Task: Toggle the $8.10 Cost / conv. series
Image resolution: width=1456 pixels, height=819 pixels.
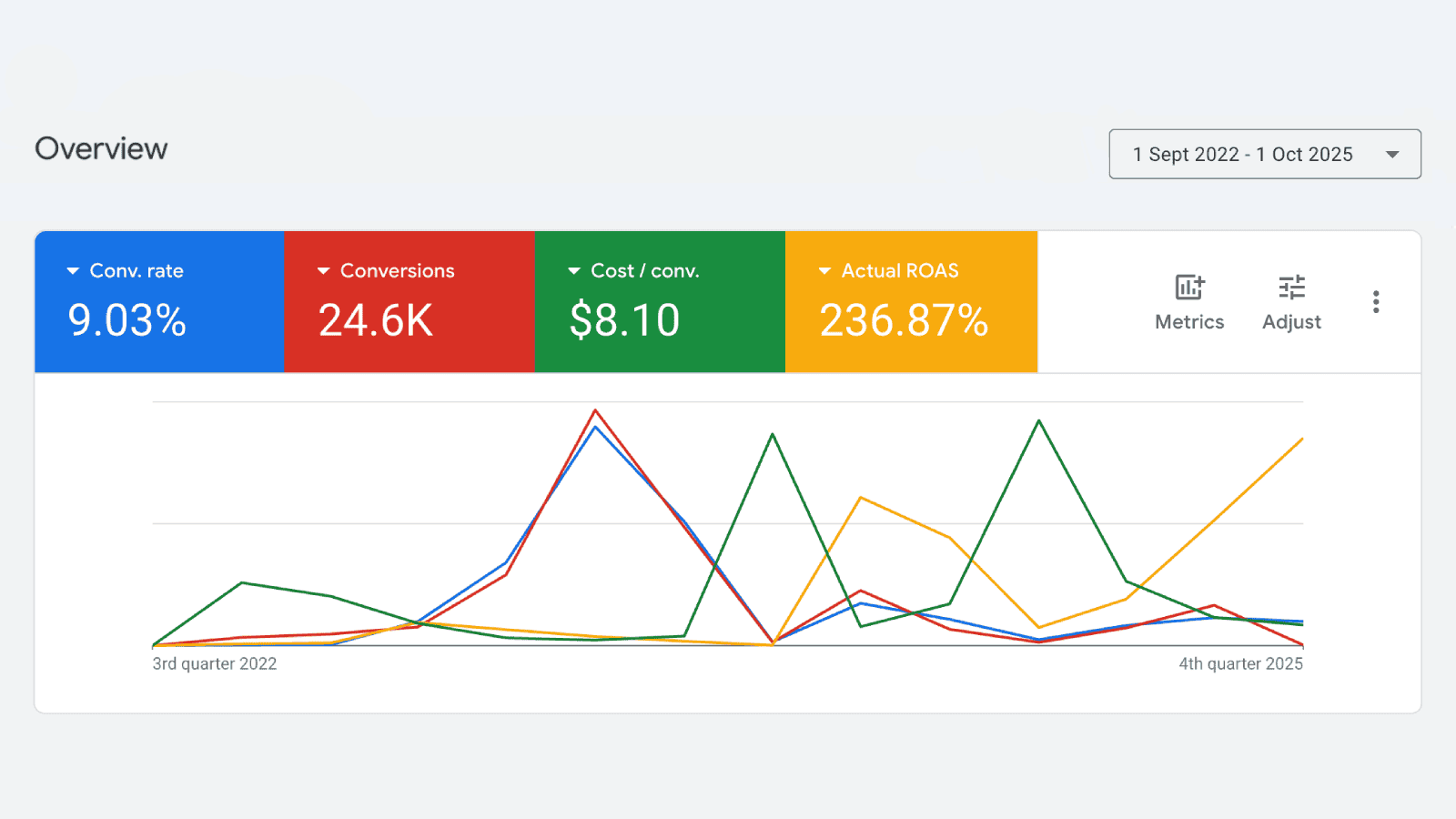Action: click(x=624, y=320)
